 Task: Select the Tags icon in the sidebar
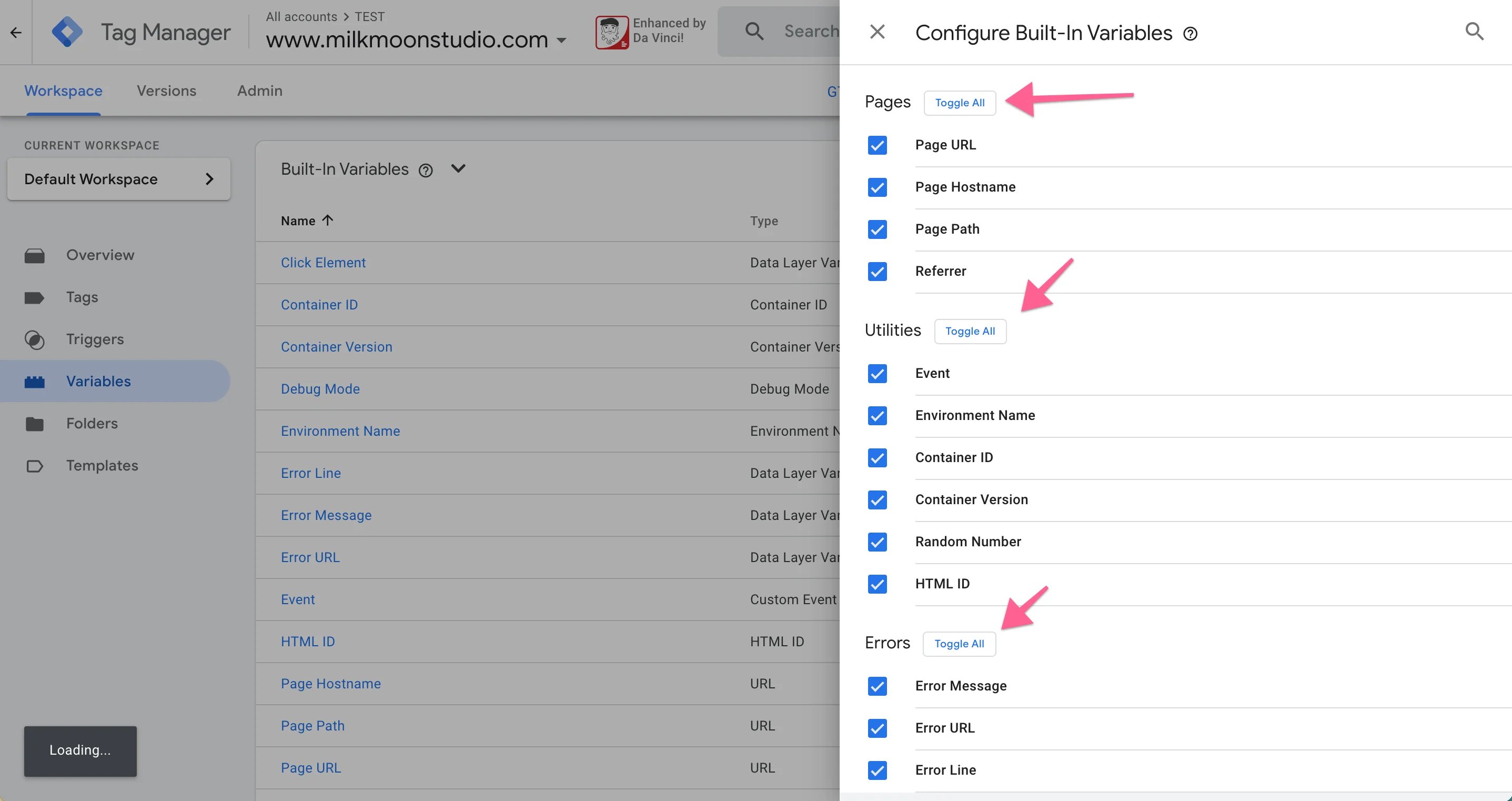(x=35, y=297)
